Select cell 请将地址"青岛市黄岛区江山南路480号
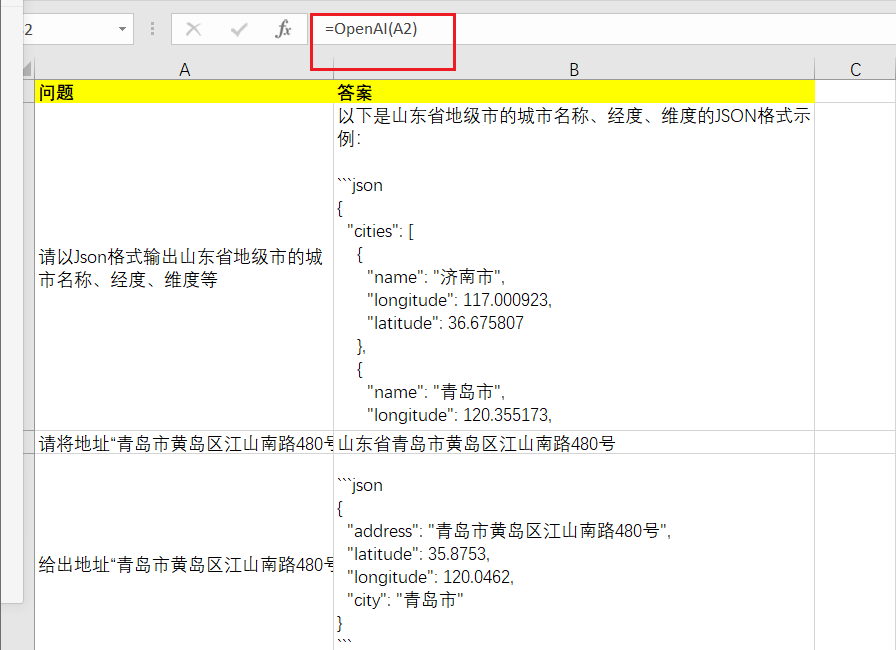The width and height of the screenshot is (896, 650). (184, 443)
